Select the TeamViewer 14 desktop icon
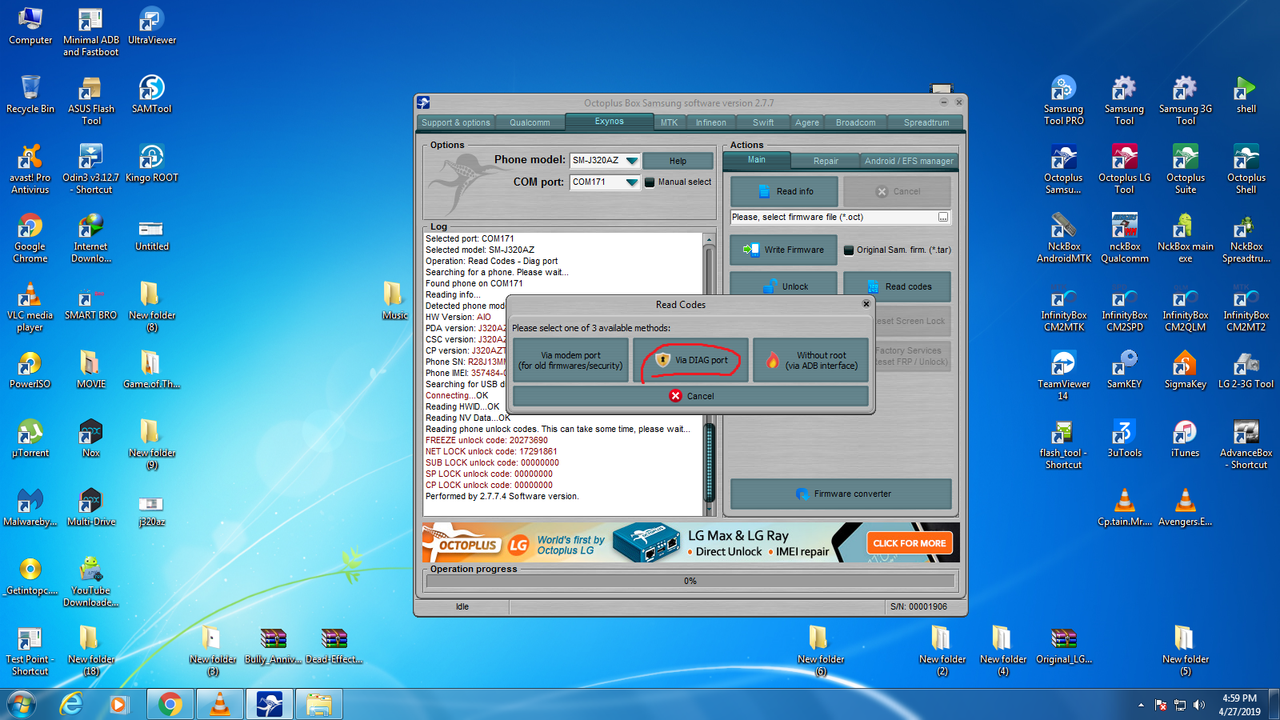This screenshot has height=720, width=1280. click(1063, 375)
